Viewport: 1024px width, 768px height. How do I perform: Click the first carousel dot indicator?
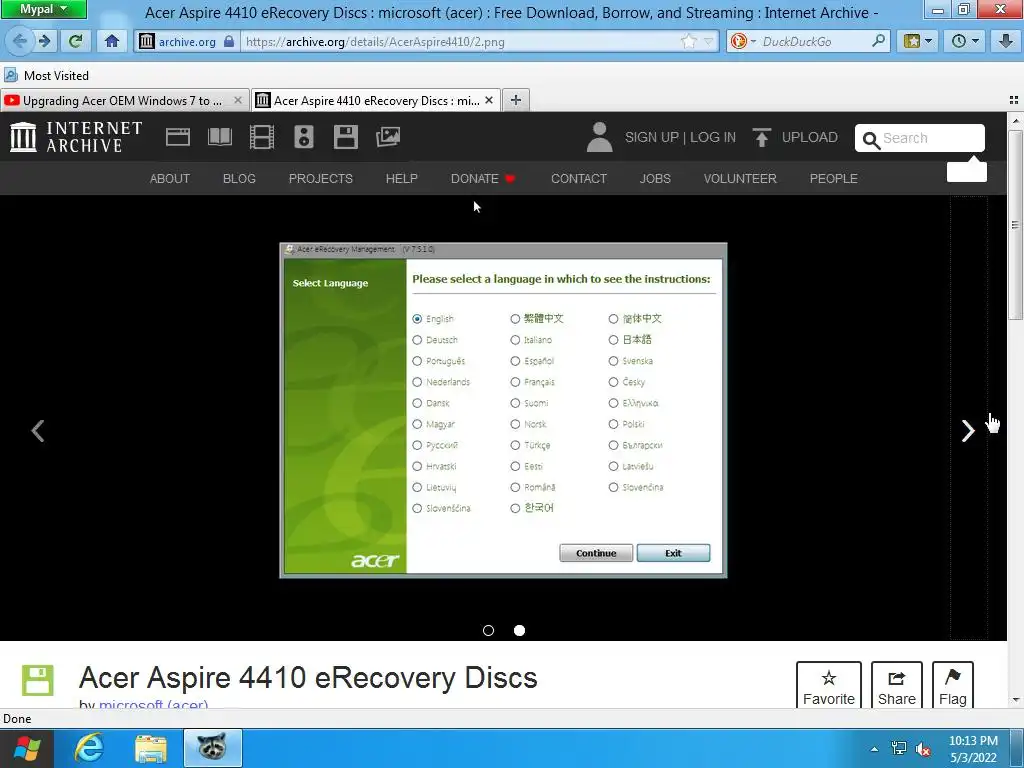(488, 630)
